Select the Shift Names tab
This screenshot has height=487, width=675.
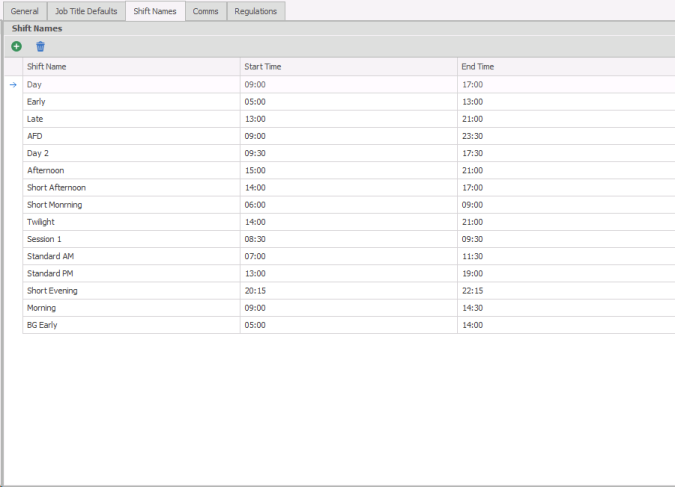155,11
